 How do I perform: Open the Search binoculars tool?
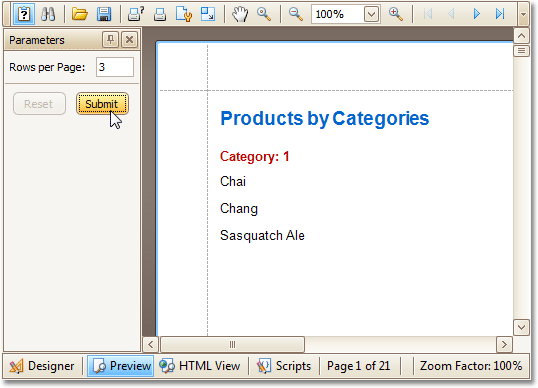point(48,14)
